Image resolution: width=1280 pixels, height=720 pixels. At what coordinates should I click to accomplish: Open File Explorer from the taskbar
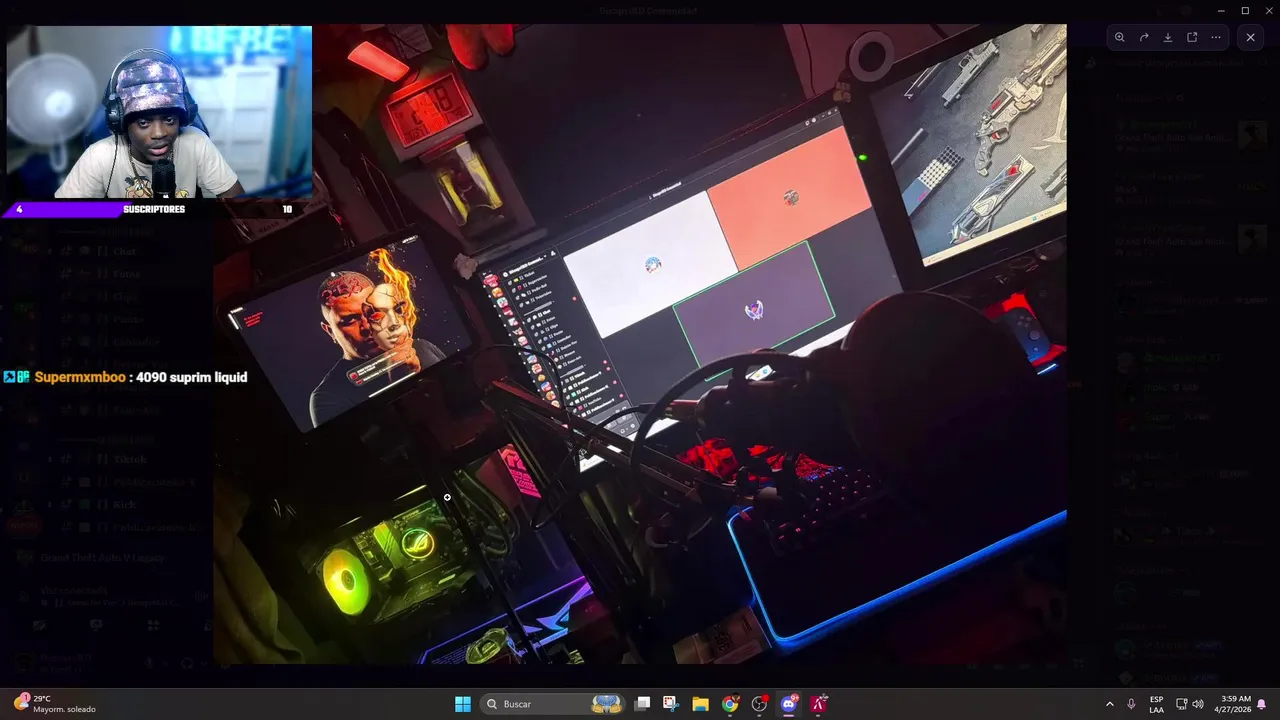pyautogui.click(x=700, y=704)
